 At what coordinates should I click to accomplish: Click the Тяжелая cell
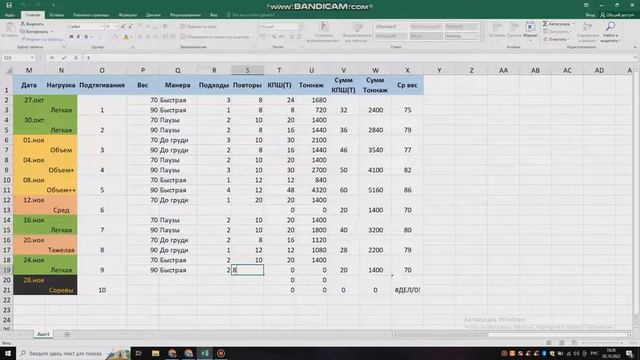(x=61, y=250)
